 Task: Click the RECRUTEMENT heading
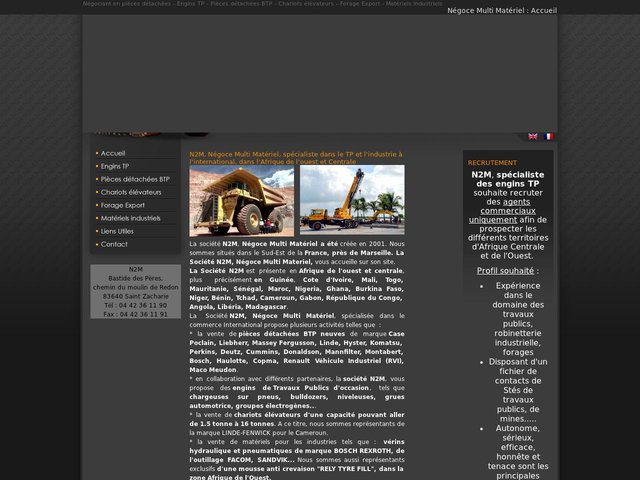[x=492, y=163]
